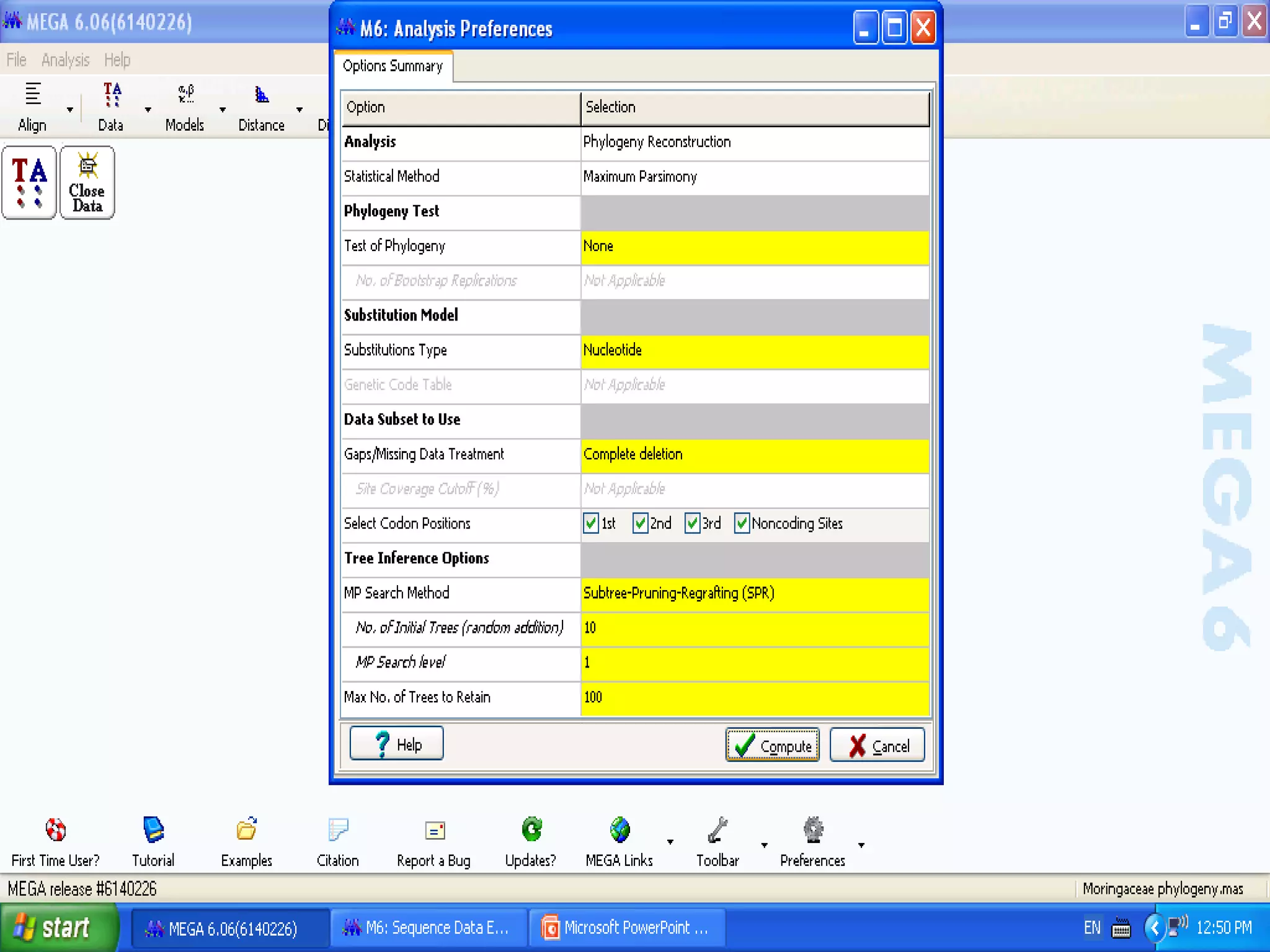Expand the Align dropdown arrow

69,110
